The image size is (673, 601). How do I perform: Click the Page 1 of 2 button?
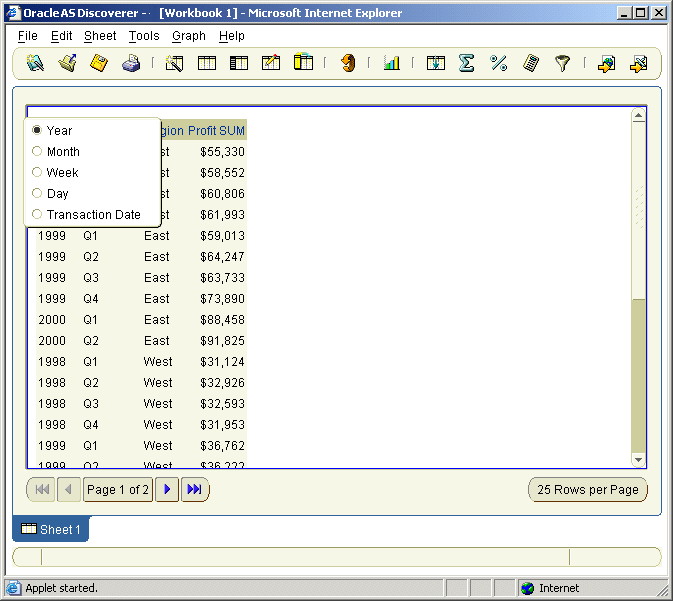pos(118,489)
